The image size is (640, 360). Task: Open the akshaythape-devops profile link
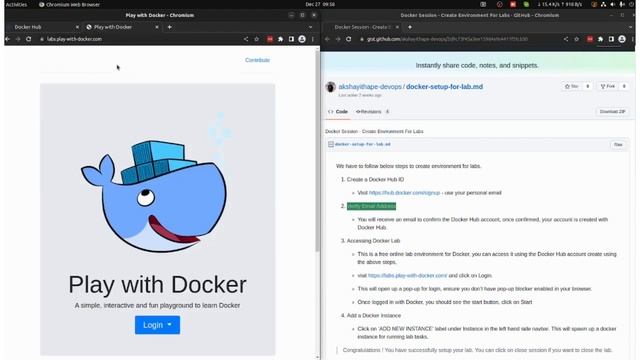[x=370, y=87]
